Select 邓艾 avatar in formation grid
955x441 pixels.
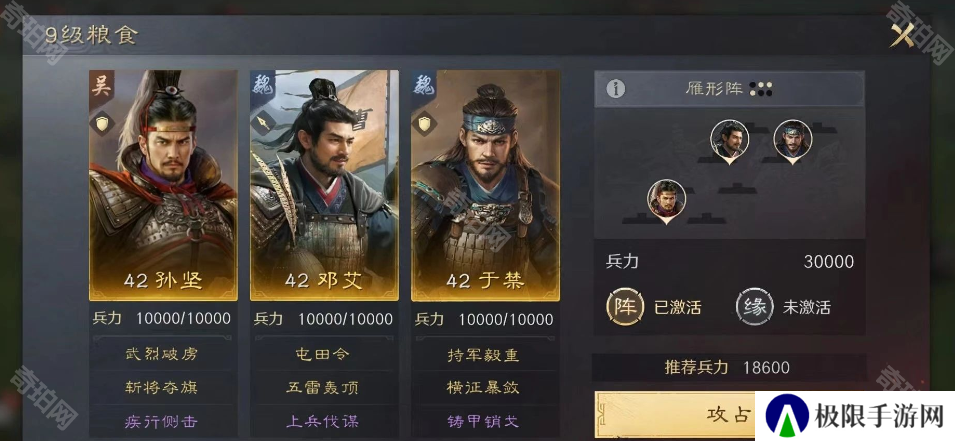click(730, 141)
